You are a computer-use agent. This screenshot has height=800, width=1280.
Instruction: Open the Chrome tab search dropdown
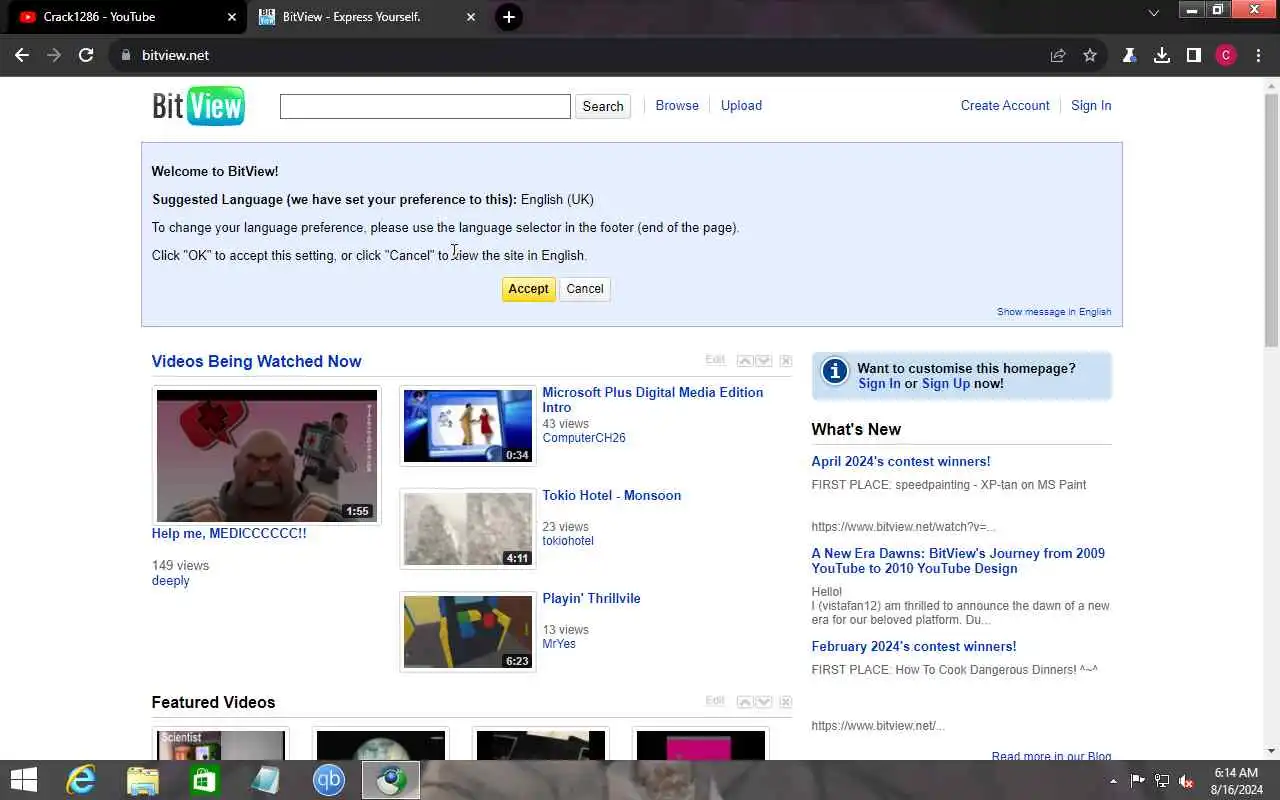pyautogui.click(x=1153, y=13)
